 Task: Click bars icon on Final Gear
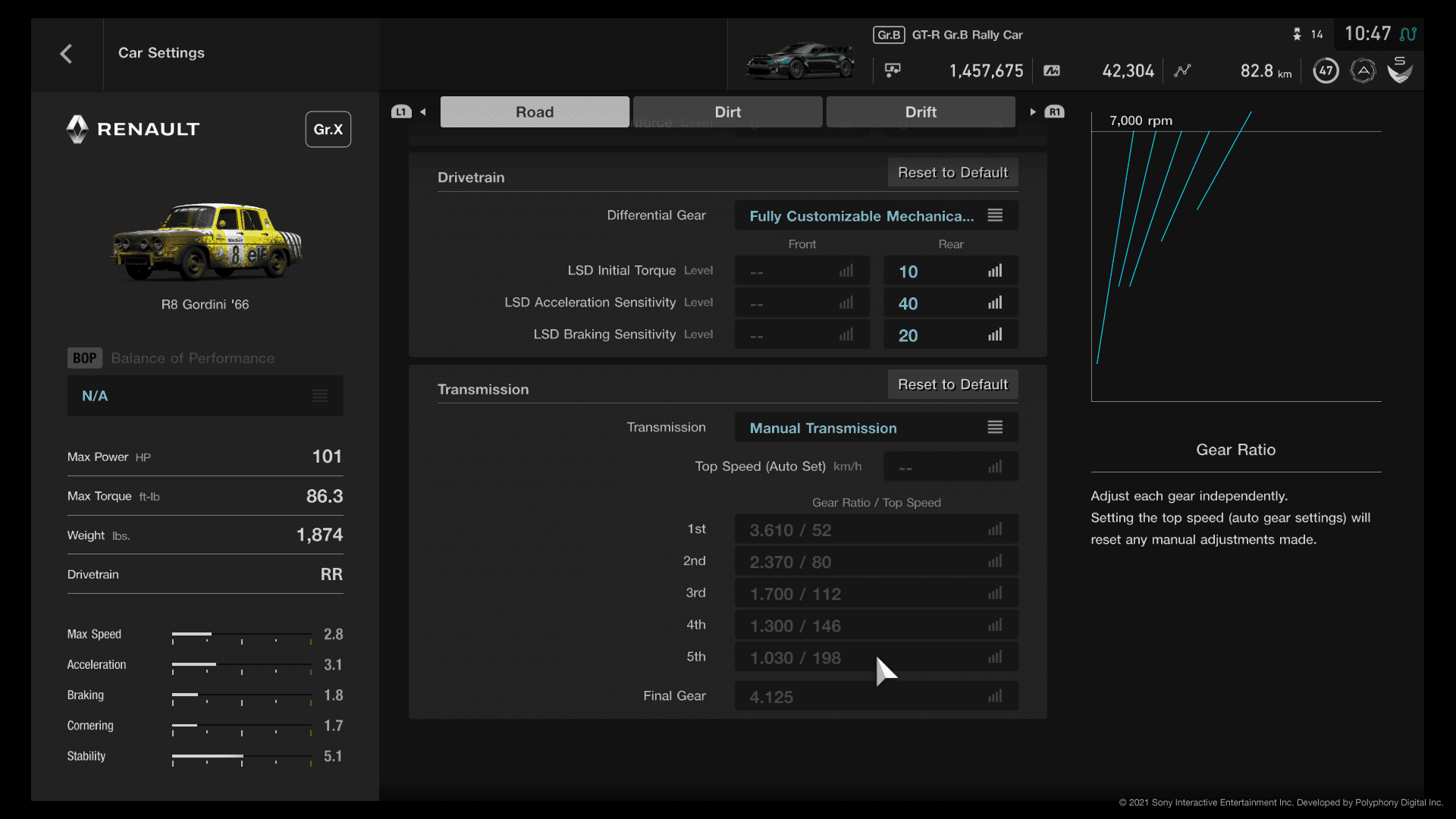(x=995, y=696)
